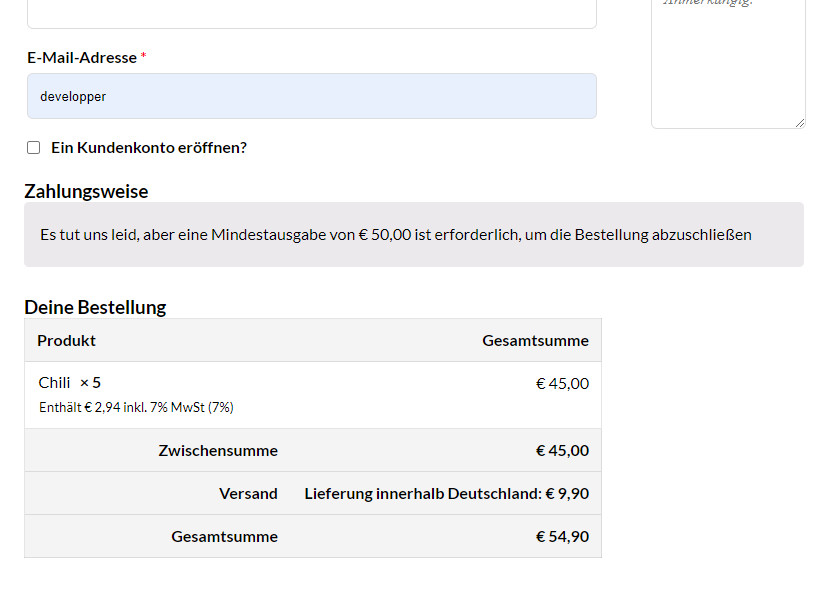Select the Lieferung innerhalb Deutschland shipping option
The height and width of the screenshot is (610, 822).
pos(446,493)
